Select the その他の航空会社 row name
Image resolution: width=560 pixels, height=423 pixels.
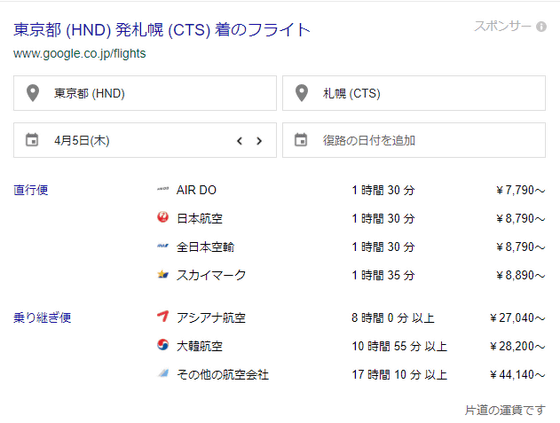click(222, 375)
